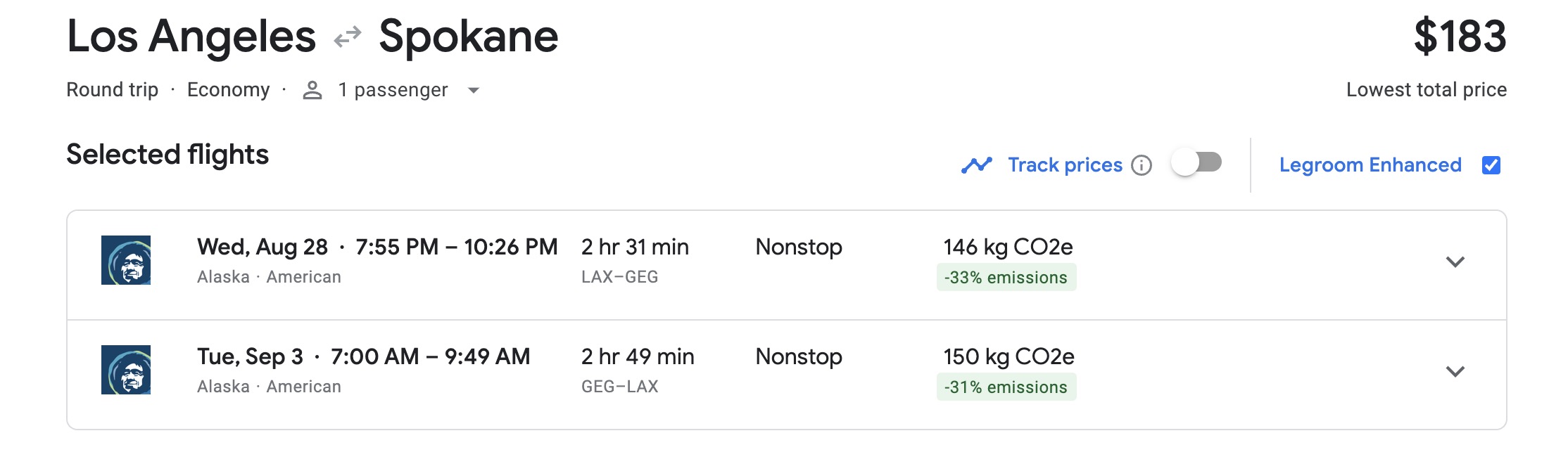
Task: Toggle the Track prices switch
Action: coord(1196,163)
